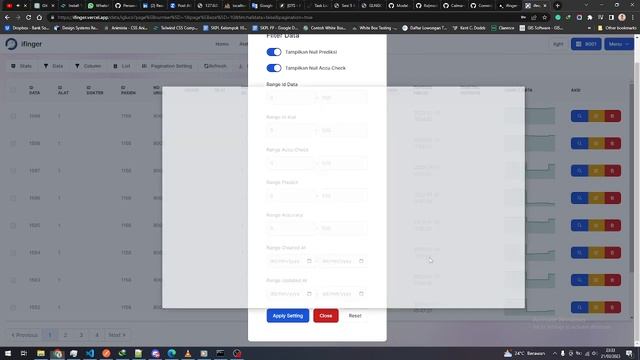Click the ifinger logo icon
The image size is (640, 360).
[x=11, y=44]
